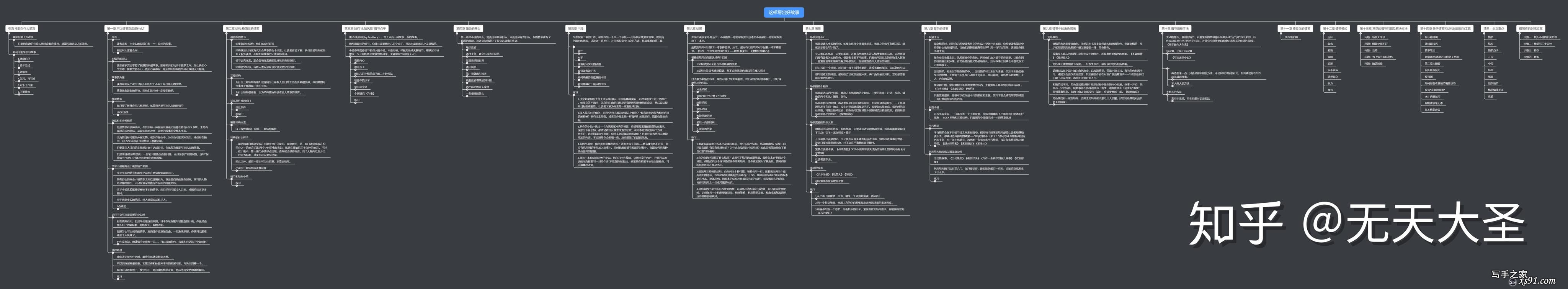Click the 如何才能学会写故事 sub-node

tap(24, 53)
